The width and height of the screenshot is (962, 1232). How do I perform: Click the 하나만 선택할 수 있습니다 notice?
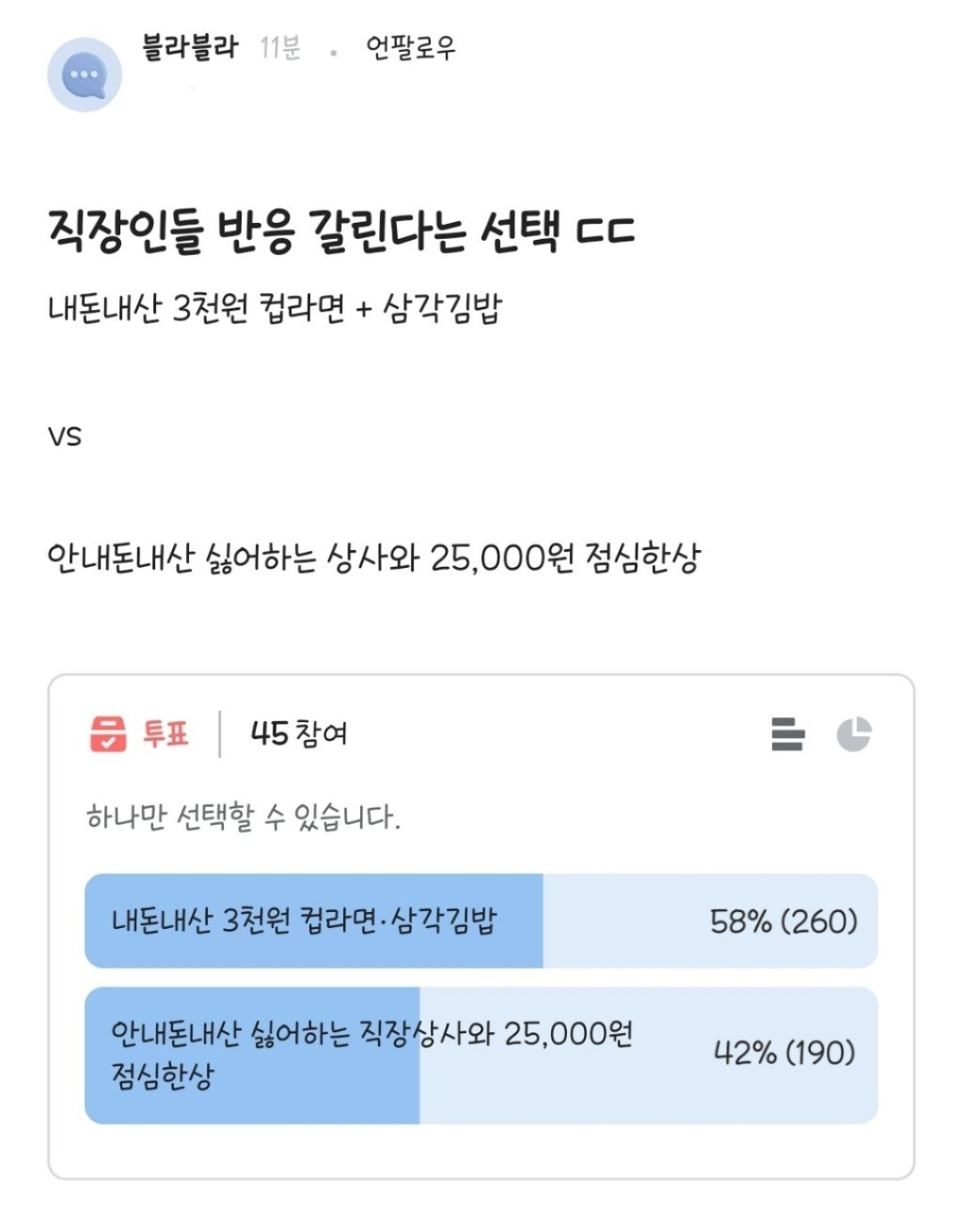243,817
